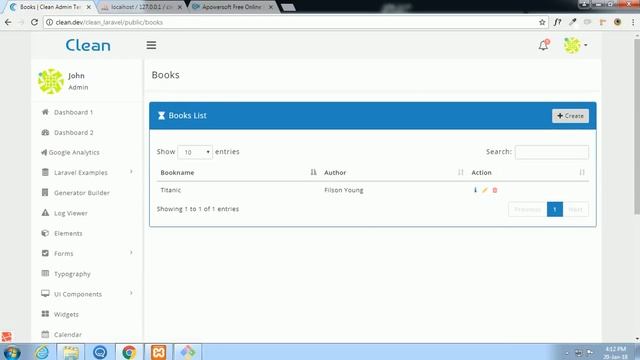Click the Google Analytics chart icon

click(44, 152)
